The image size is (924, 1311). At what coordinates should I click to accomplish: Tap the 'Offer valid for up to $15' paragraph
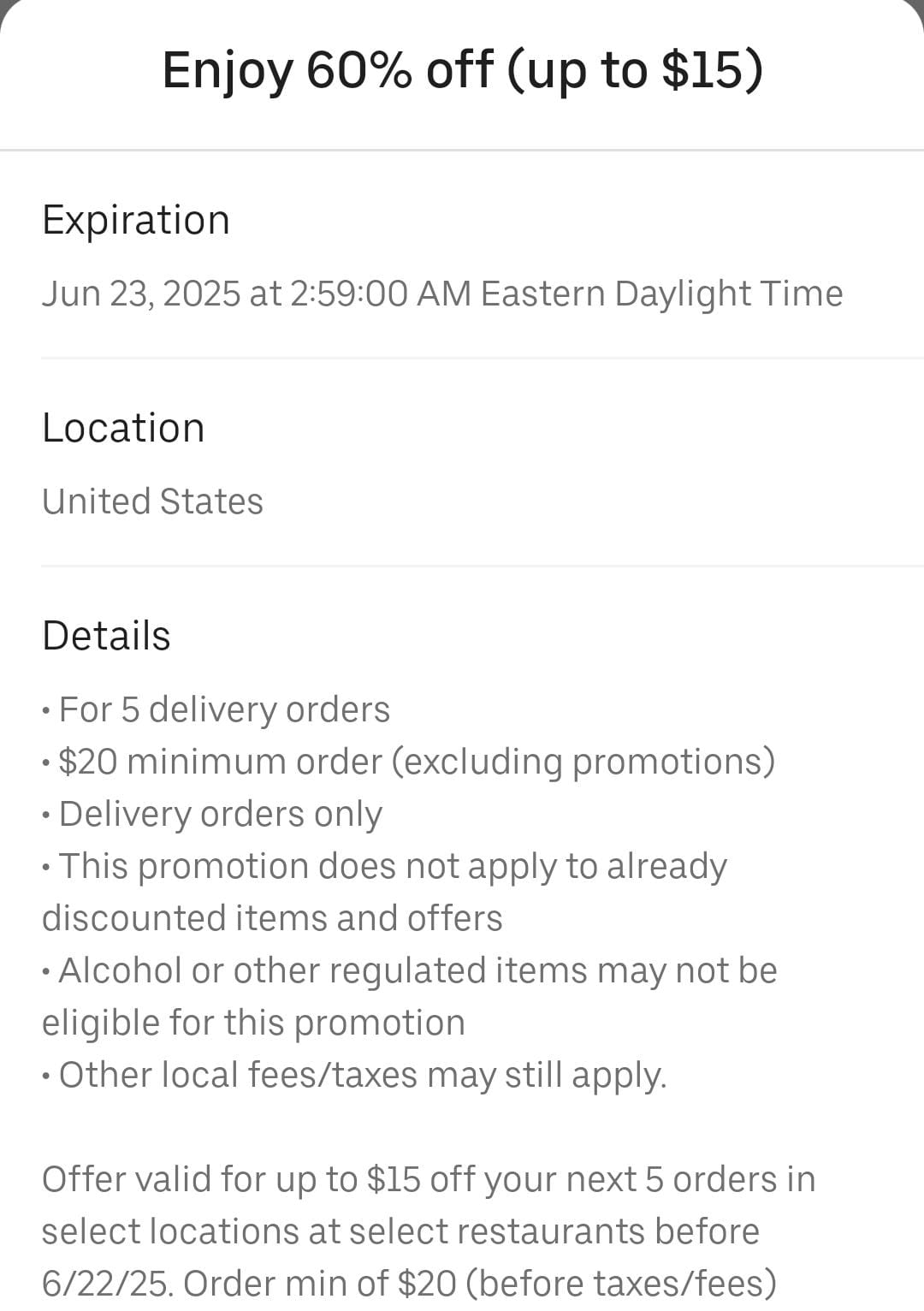click(429, 1231)
